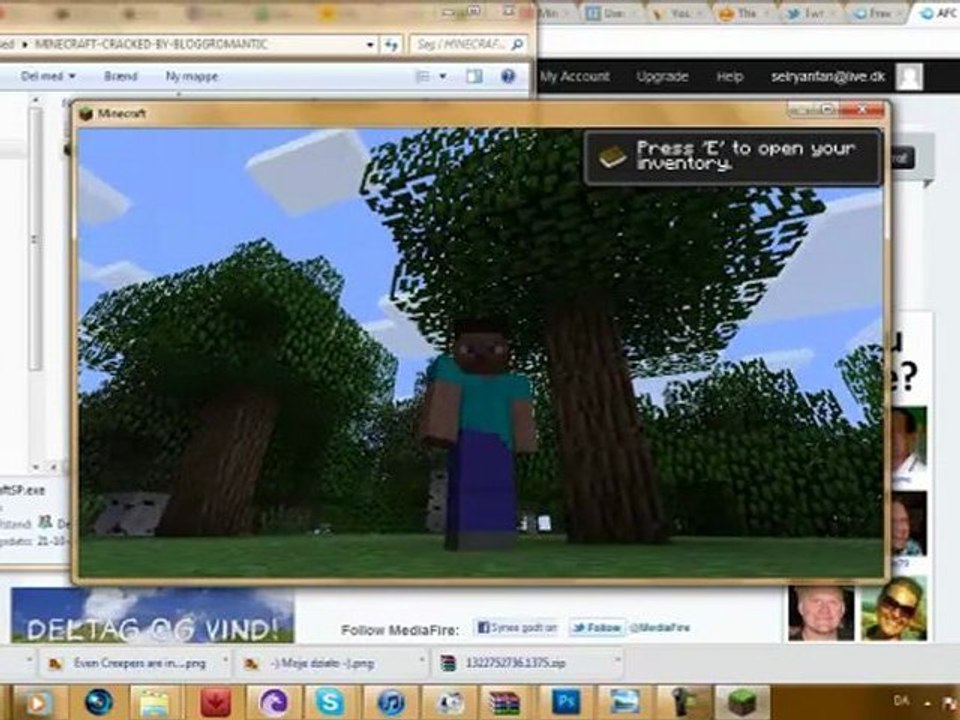Open the picture viewer taskbar icon
This screenshot has height=720, width=960.
point(623,702)
